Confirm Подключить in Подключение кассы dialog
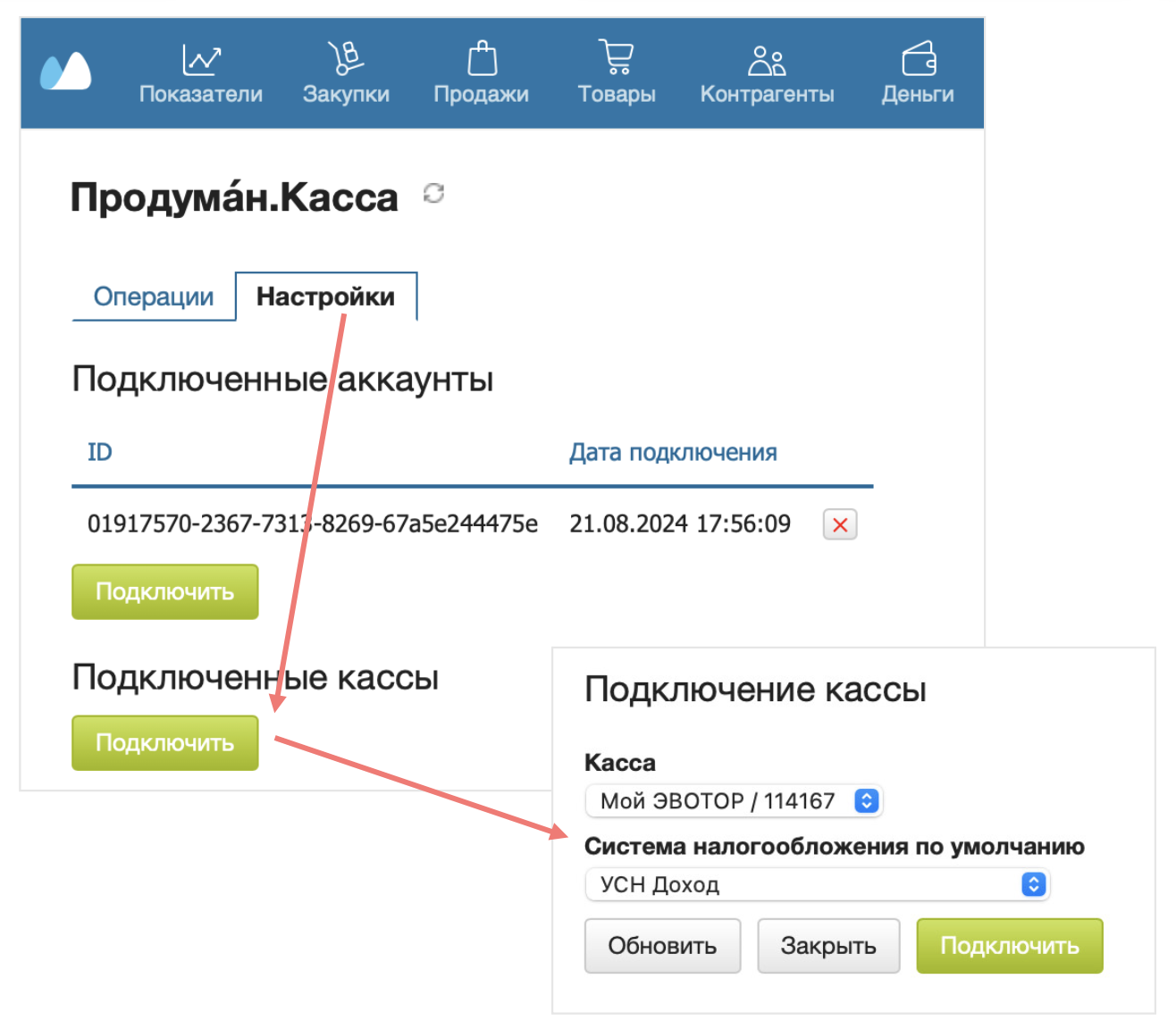 click(x=1010, y=946)
